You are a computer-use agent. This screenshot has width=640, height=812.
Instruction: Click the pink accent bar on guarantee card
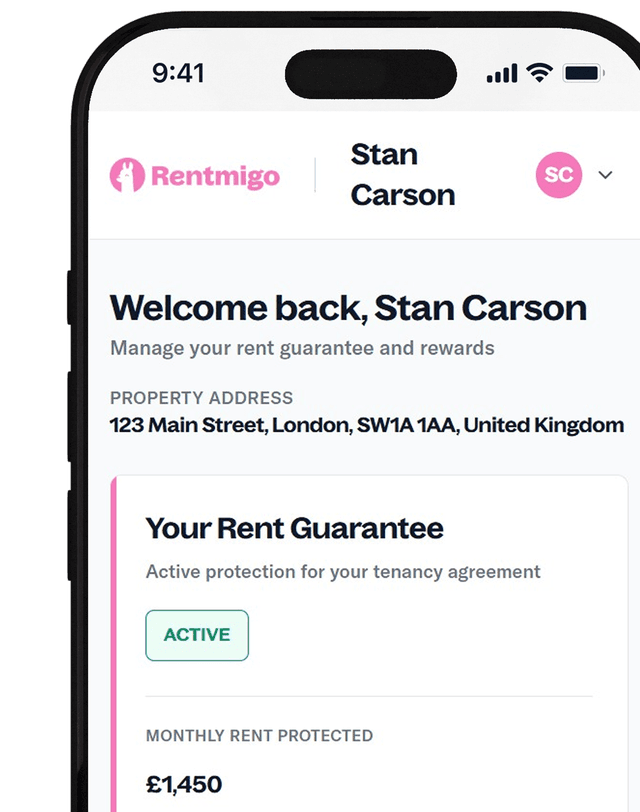coord(113,644)
